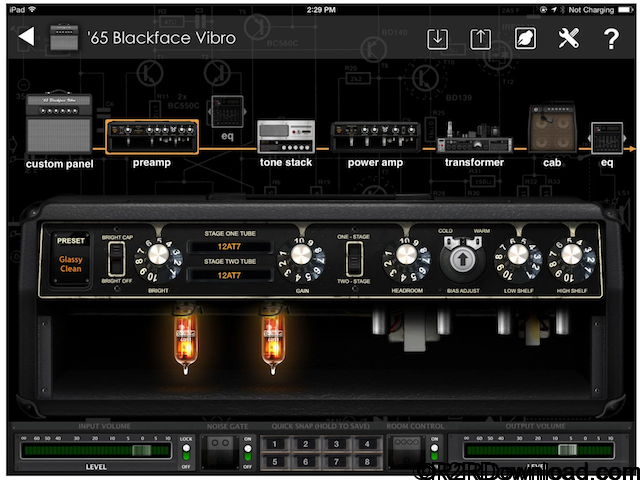Open the Noise Gate pedal
The height and width of the screenshot is (480, 640).
pyautogui.click(x=220, y=451)
